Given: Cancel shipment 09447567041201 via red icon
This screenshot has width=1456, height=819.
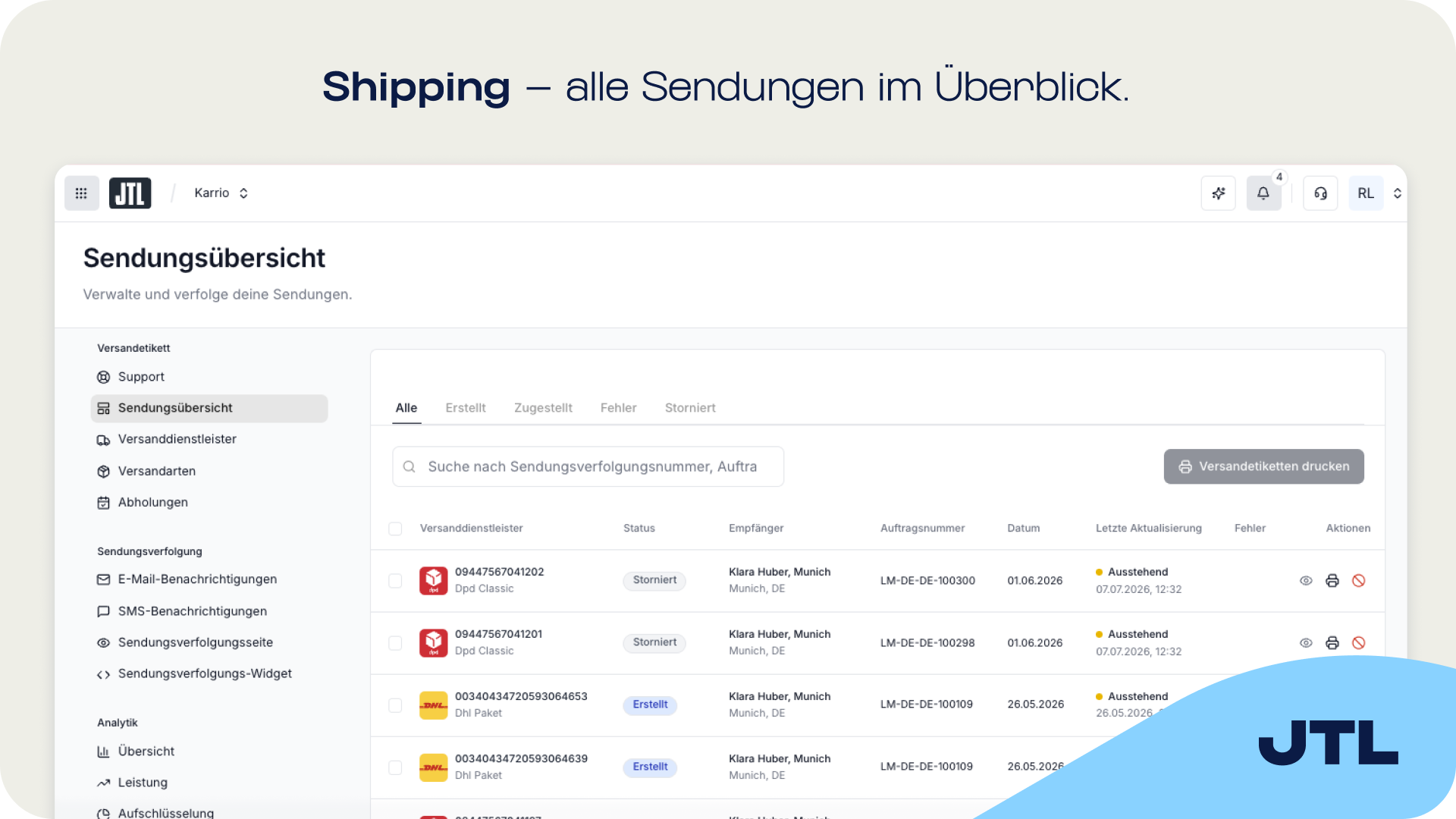Looking at the screenshot, I should coord(1359,643).
